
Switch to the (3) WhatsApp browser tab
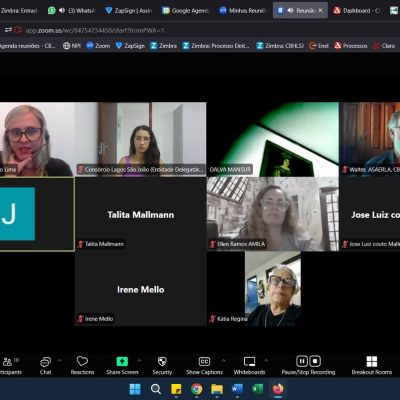72,11
